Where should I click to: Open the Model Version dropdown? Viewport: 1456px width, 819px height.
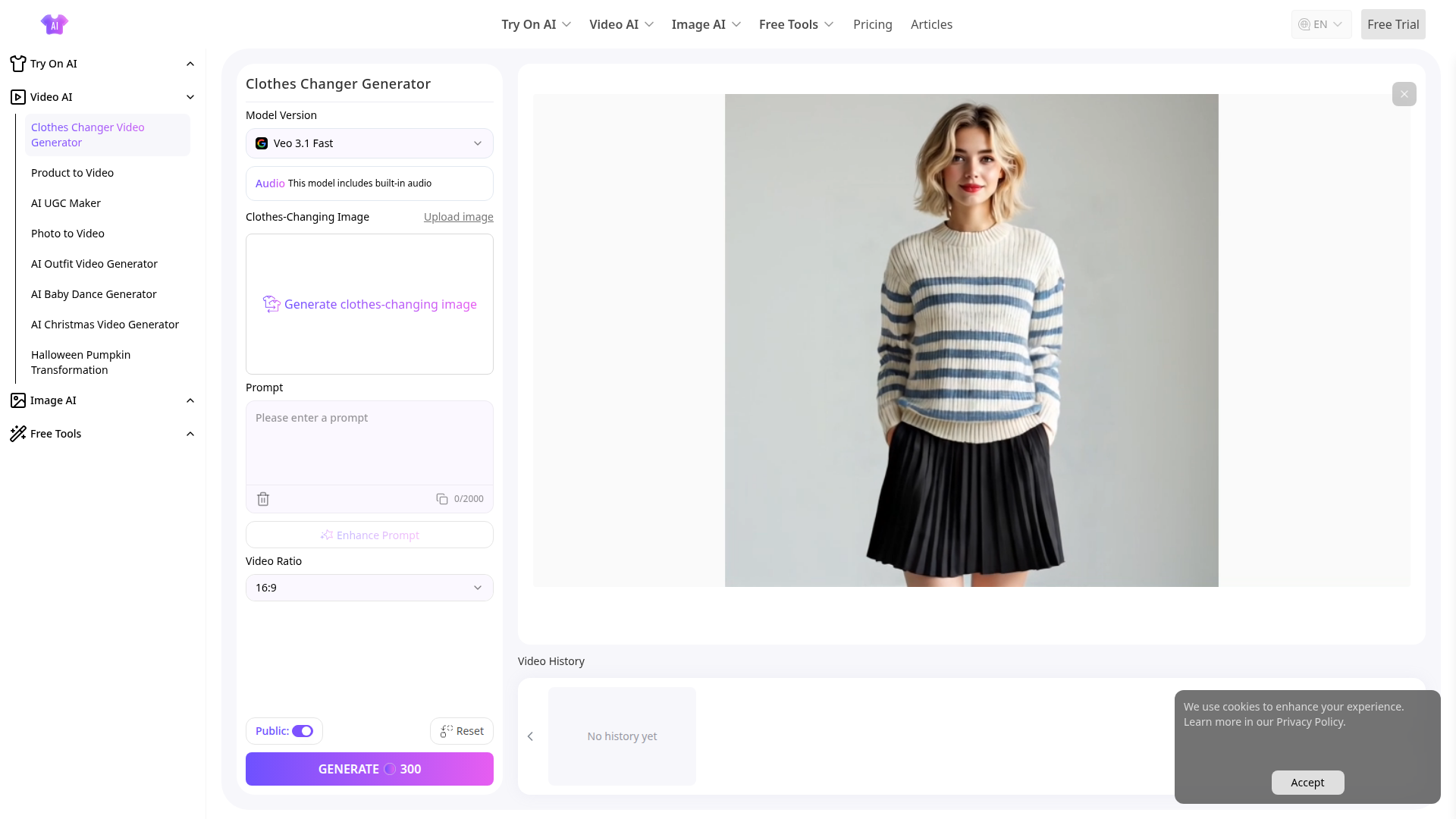[369, 143]
